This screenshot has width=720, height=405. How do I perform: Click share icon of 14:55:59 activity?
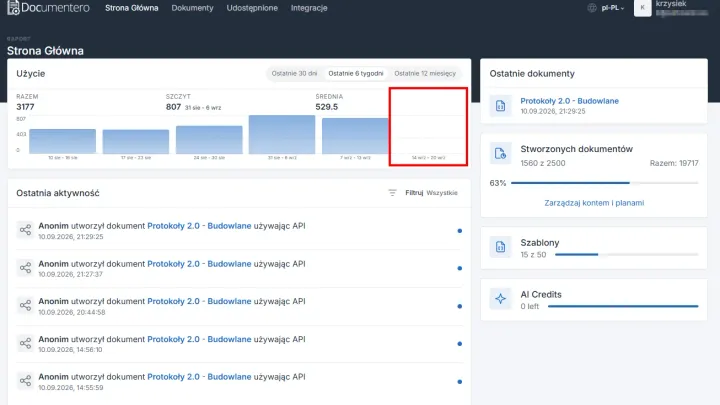(25, 381)
